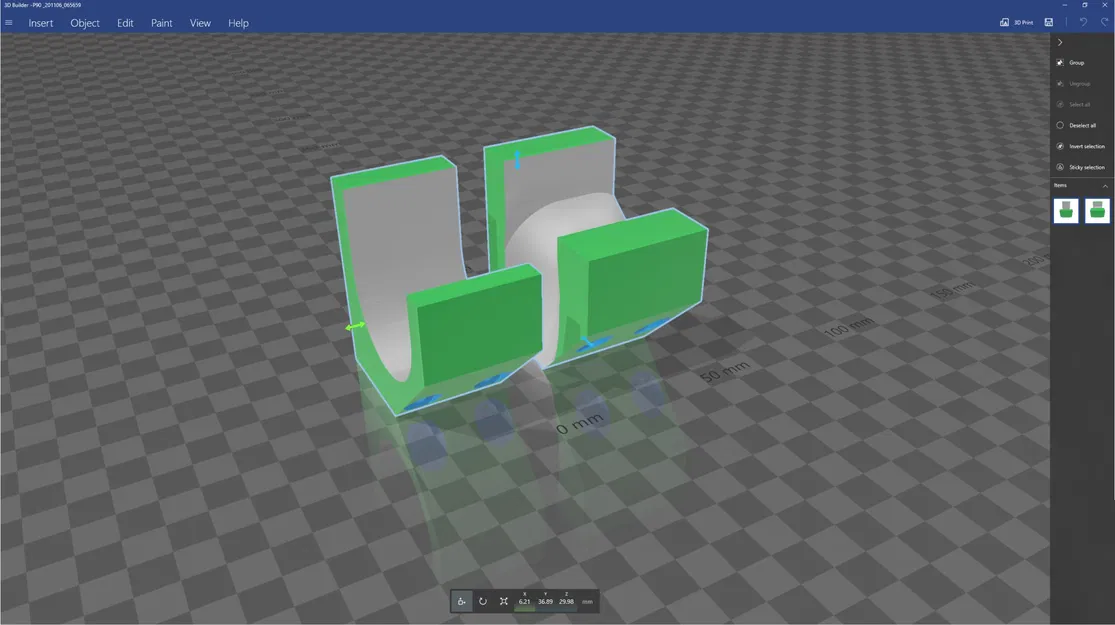
Task: Collapse the Items list section
Action: pyautogui.click(x=1105, y=186)
